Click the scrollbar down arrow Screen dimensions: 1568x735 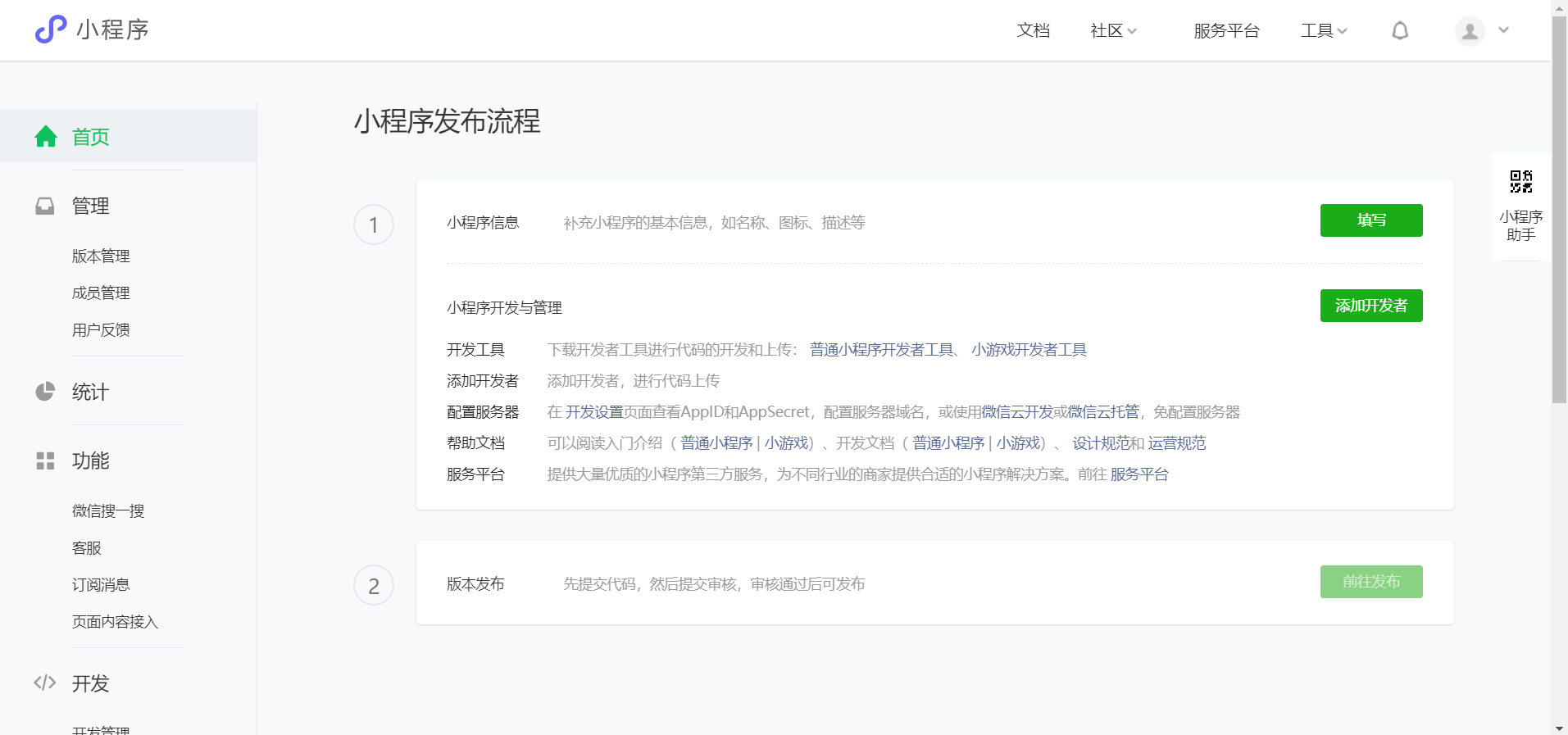coord(1559,728)
